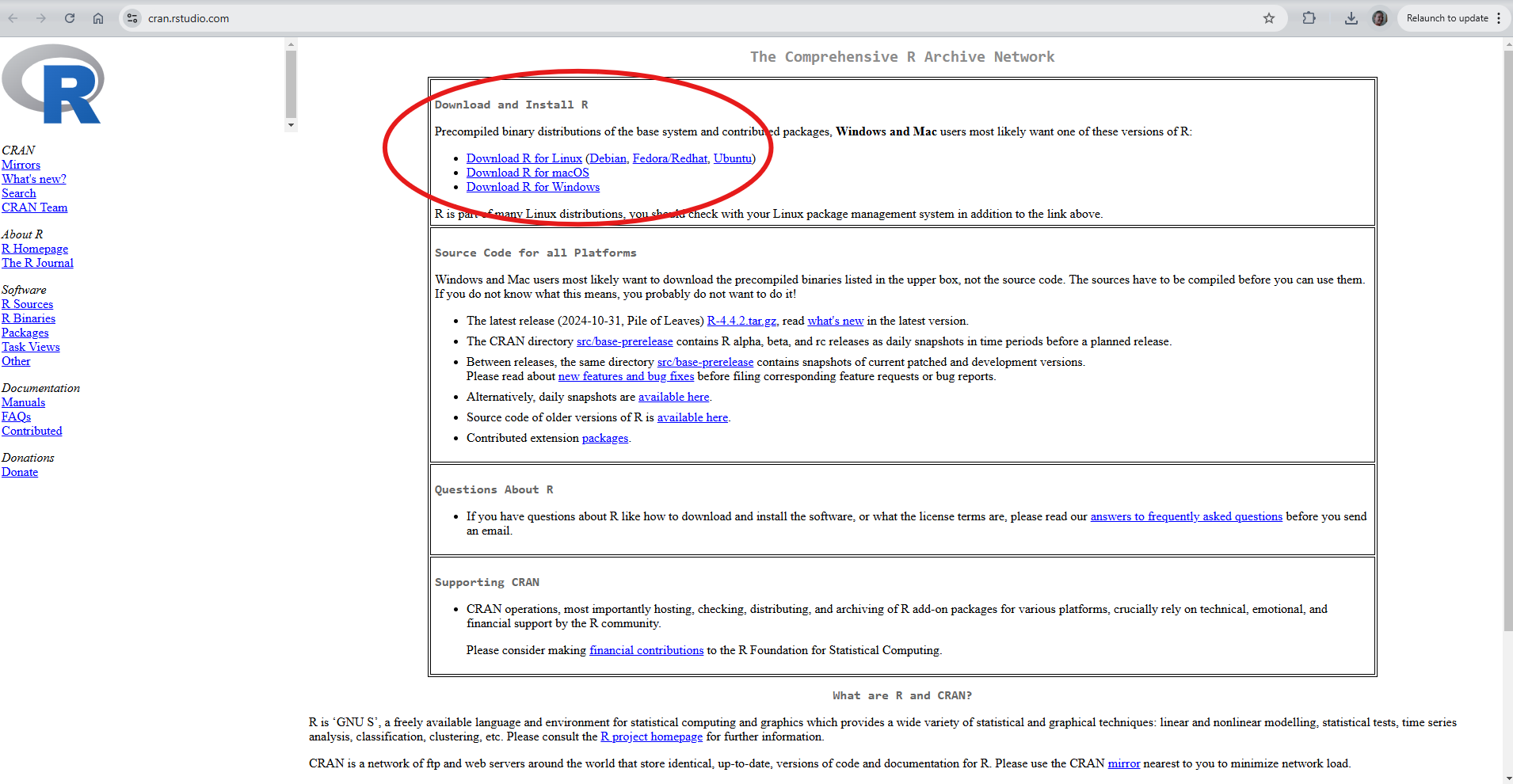Open src/base-prerelease link in Between releases line
Viewport: 1513px width, 784px height.
coord(705,362)
